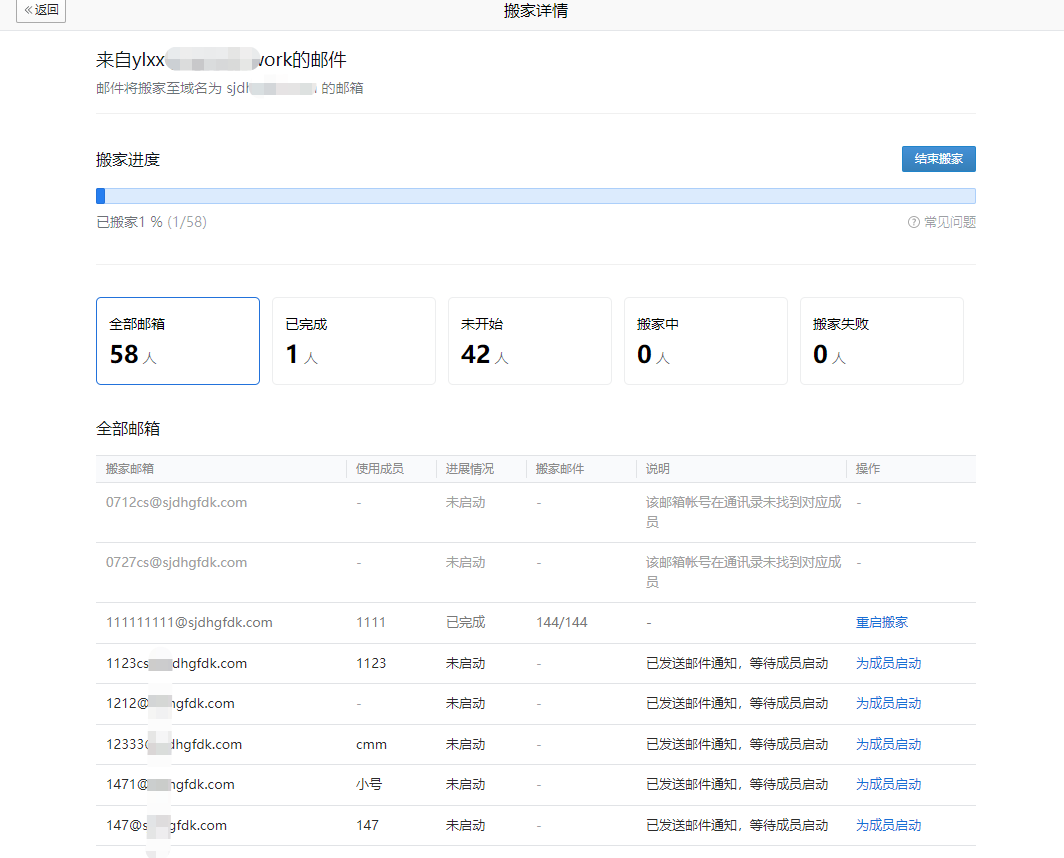1064x858 pixels.
Task: Click the 144/144 mail count
Action: coord(562,622)
